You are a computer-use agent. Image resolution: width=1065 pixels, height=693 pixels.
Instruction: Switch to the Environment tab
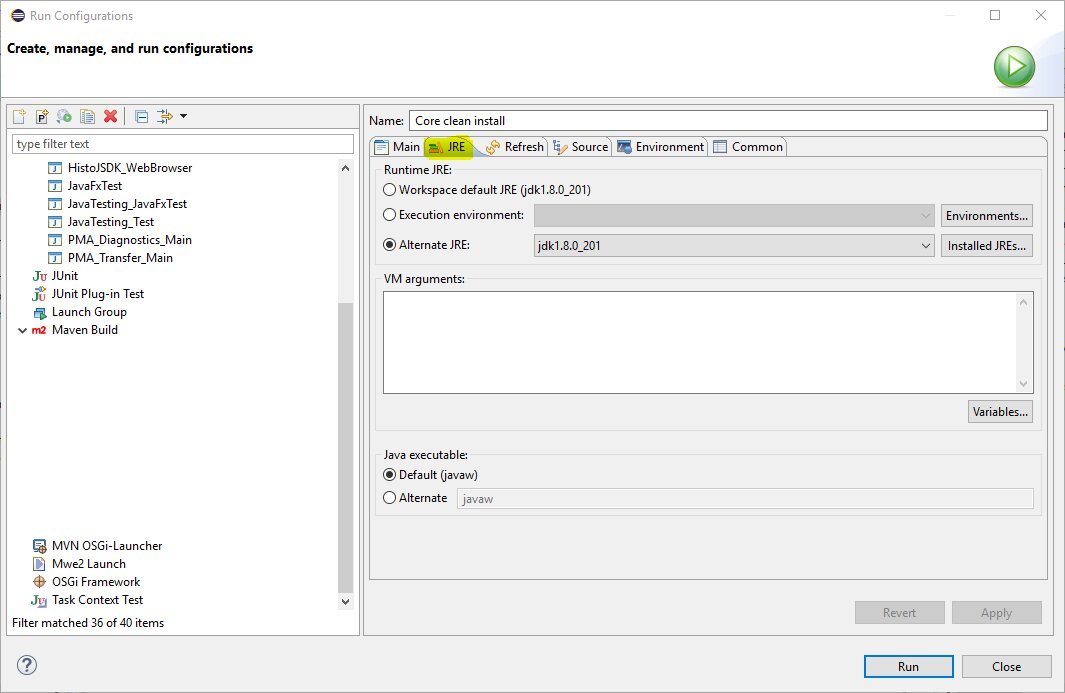660,147
